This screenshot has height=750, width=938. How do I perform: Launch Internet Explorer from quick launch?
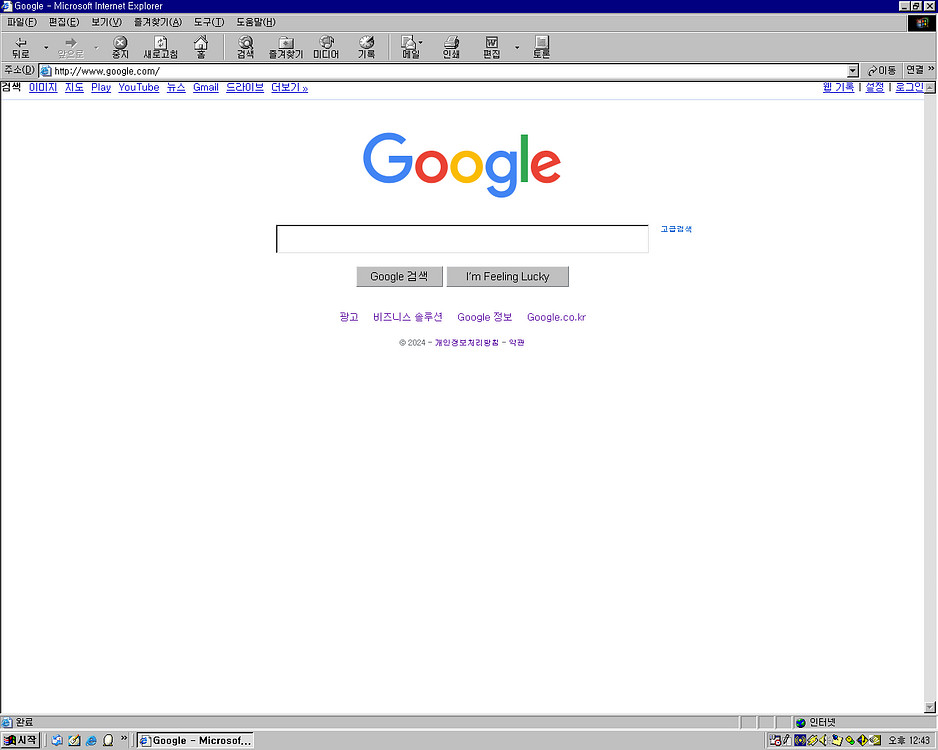91,740
